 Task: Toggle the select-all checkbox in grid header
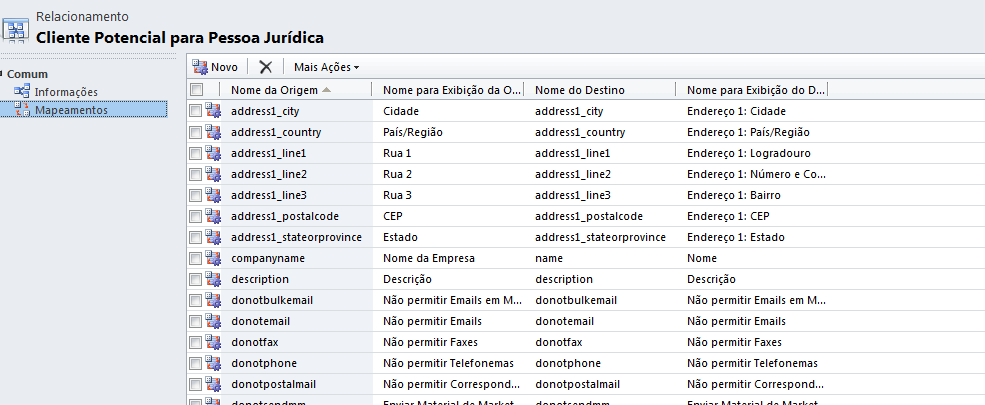(x=196, y=90)
